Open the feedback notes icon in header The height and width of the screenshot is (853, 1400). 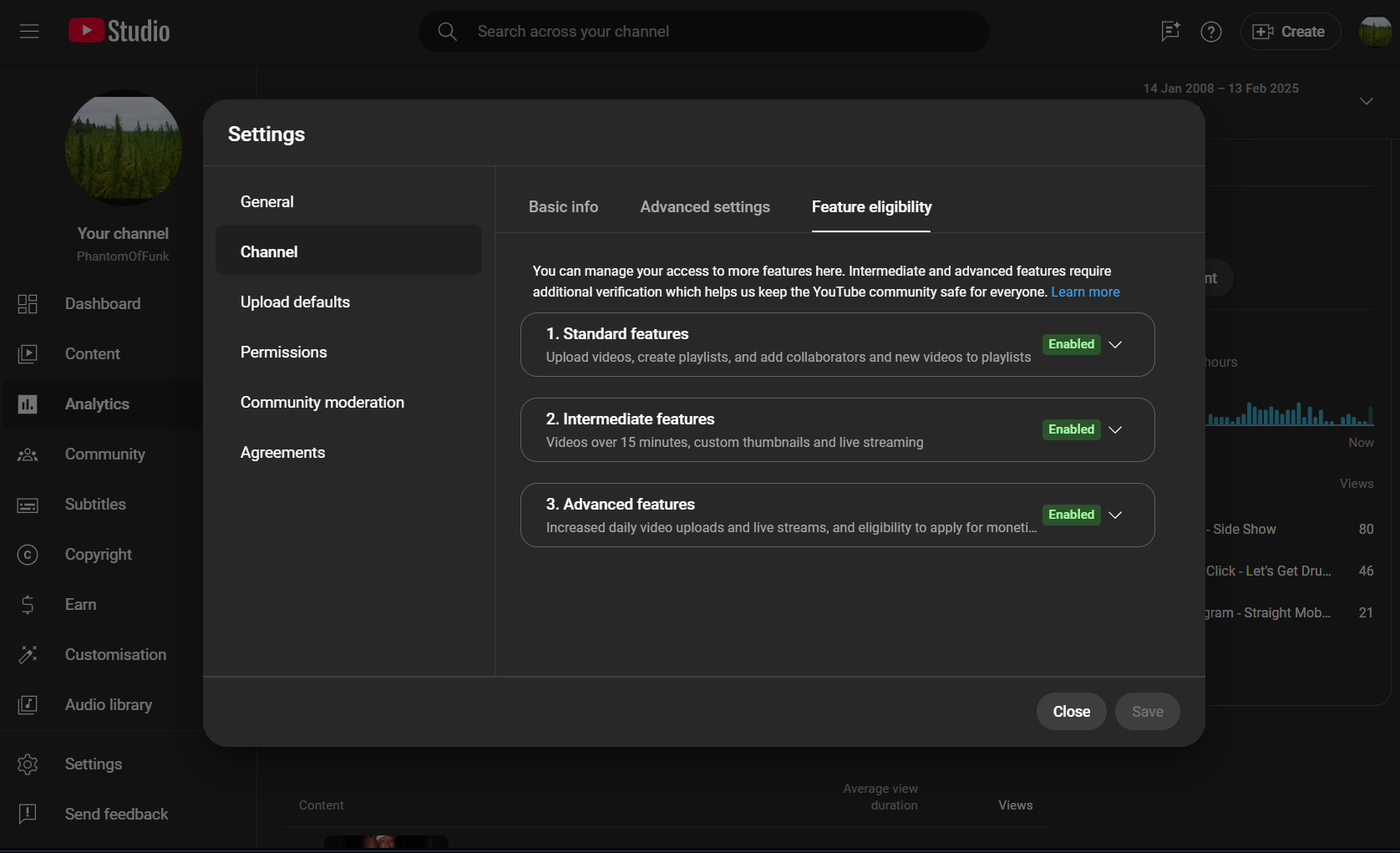coord(1170,32)
